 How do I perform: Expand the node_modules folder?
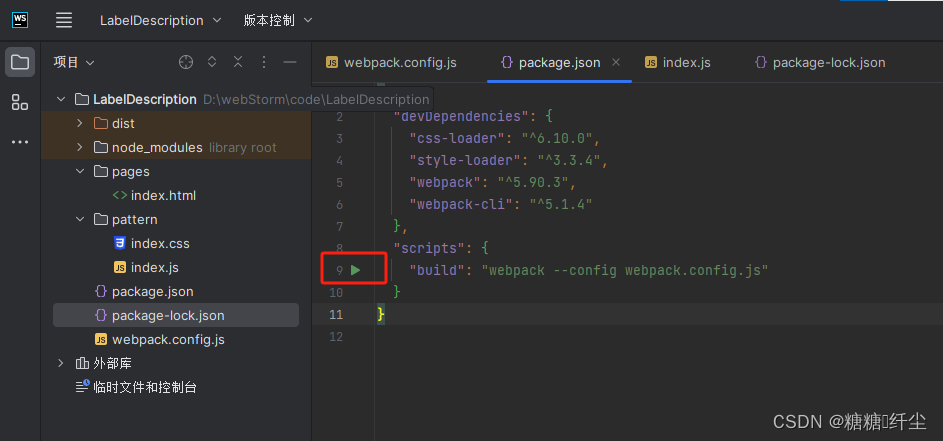tap(80, 147)
